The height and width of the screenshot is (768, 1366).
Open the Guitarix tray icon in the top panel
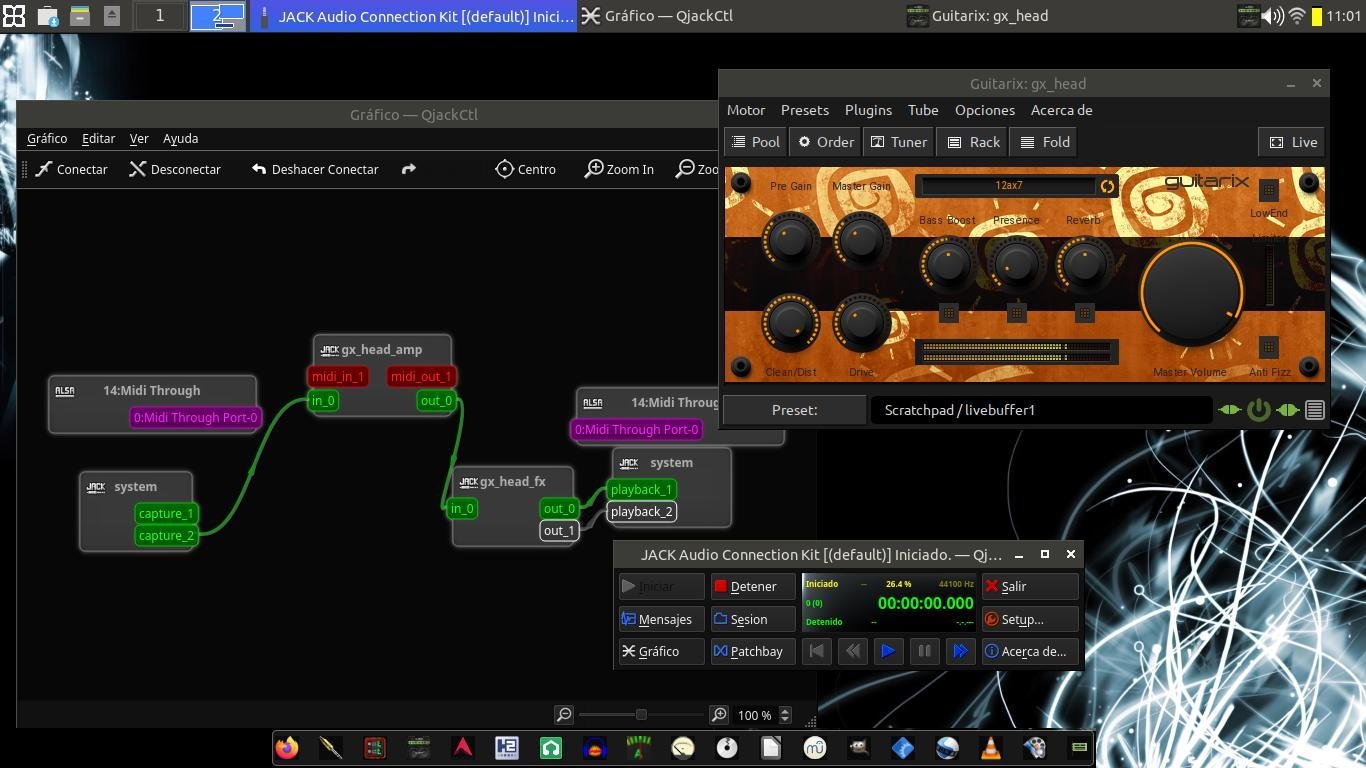(1247, 16)
